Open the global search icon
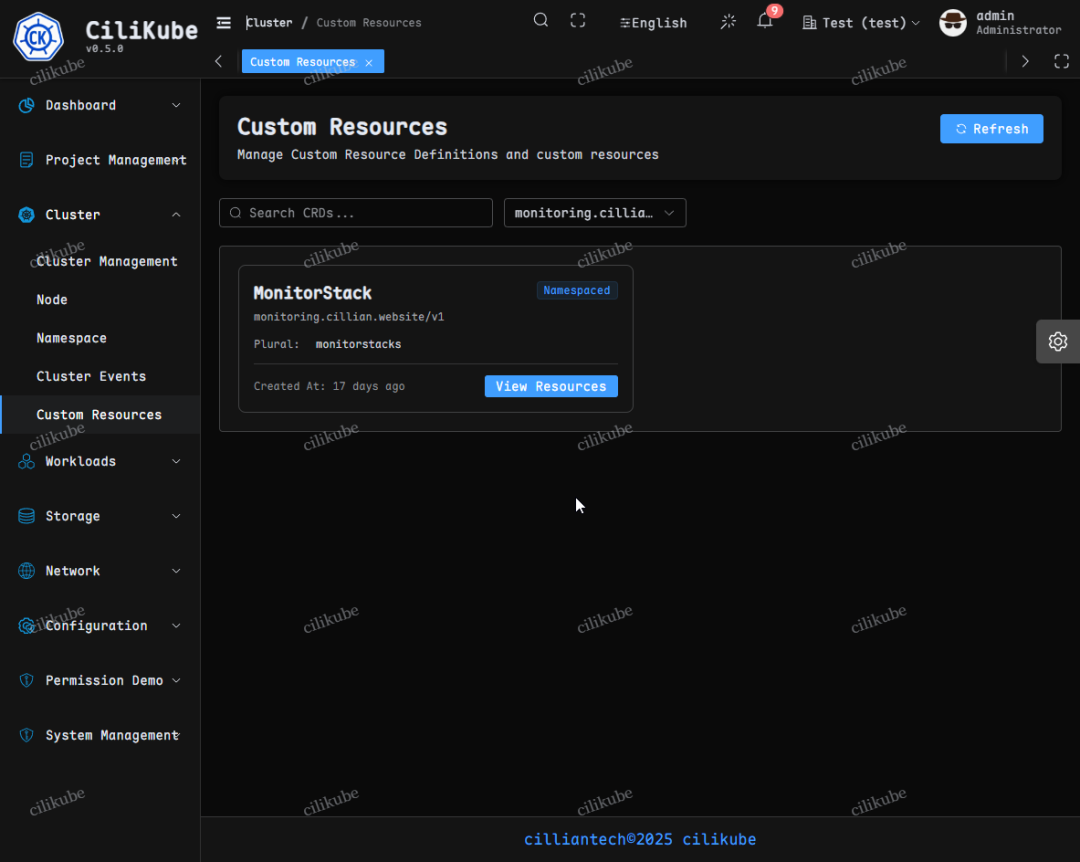The image size is (1080, 862). click(540, 20)
